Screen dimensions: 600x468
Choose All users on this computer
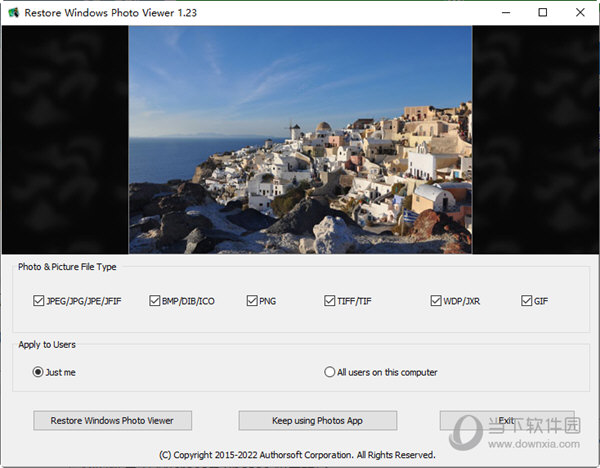pyautogui.click(x=330, y=372)
